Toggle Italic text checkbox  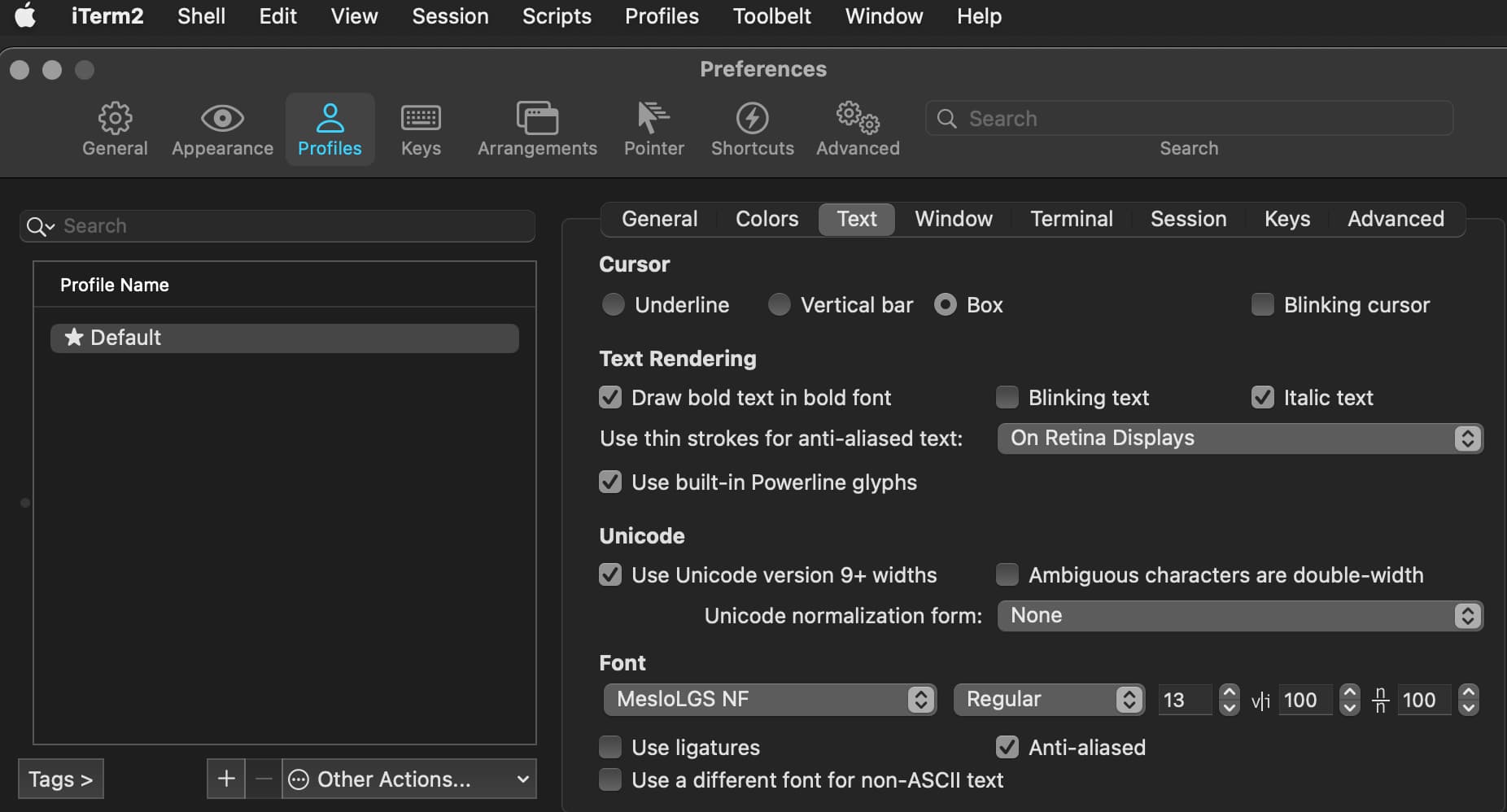point(1262,397)
